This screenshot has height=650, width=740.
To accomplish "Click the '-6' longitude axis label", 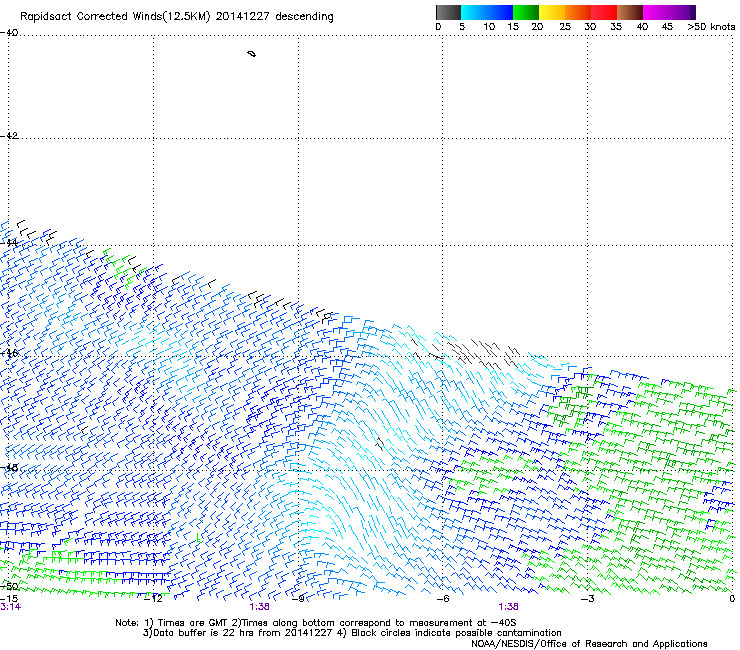I will pos(442,599).
